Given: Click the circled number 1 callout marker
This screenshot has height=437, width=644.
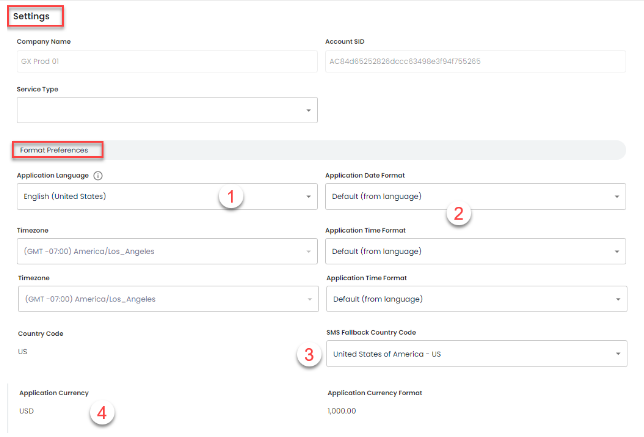Looking at the screenshot, I should (232, 197).
